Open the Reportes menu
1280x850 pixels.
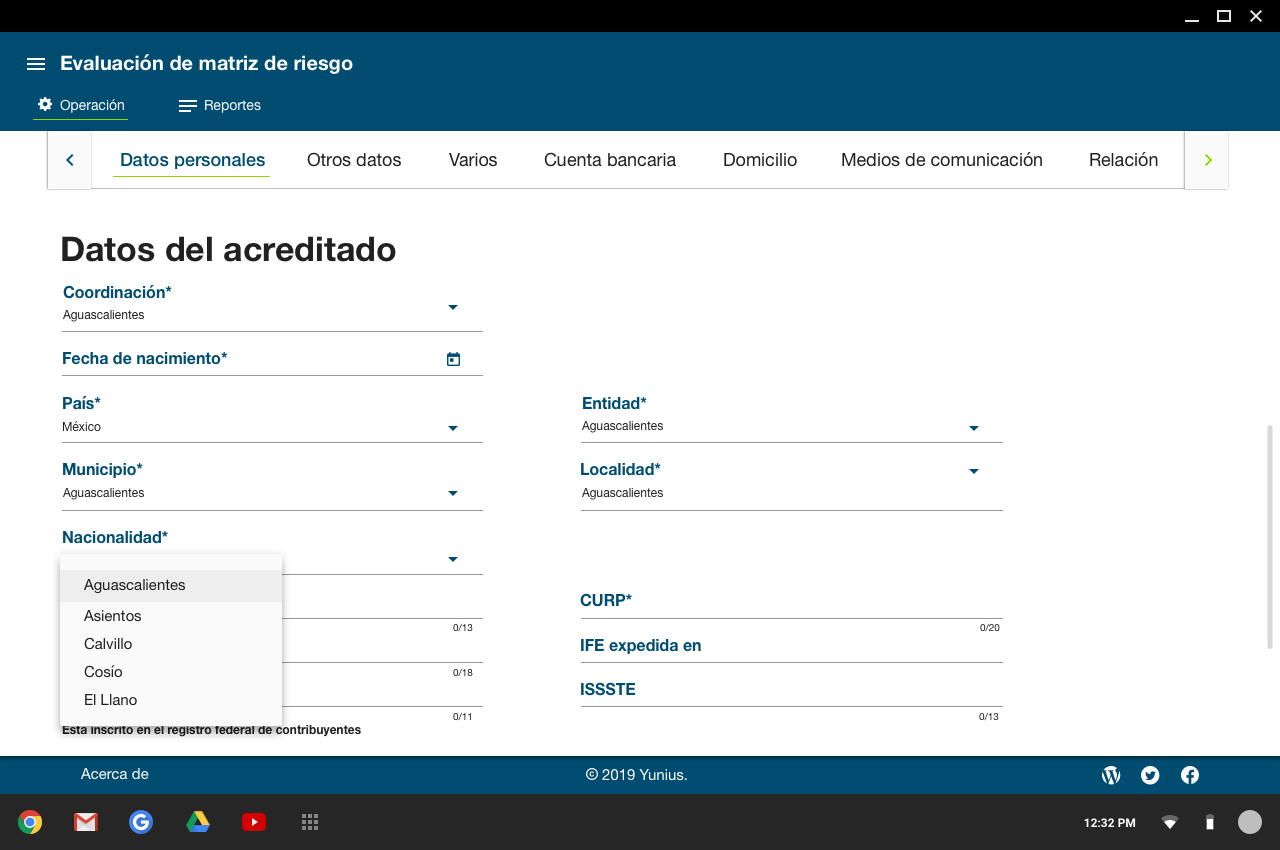(x=220, y=105)
